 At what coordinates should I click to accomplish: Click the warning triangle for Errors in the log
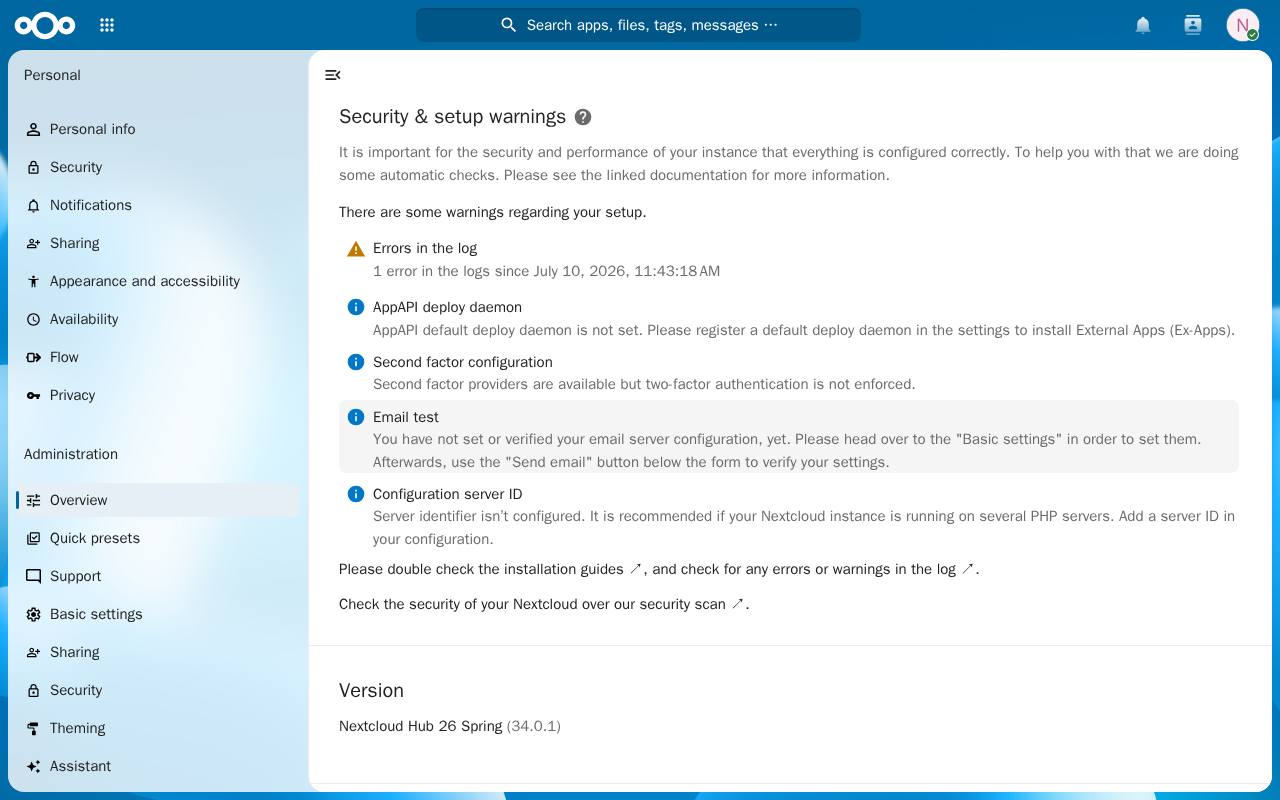(x=356, y=249)
